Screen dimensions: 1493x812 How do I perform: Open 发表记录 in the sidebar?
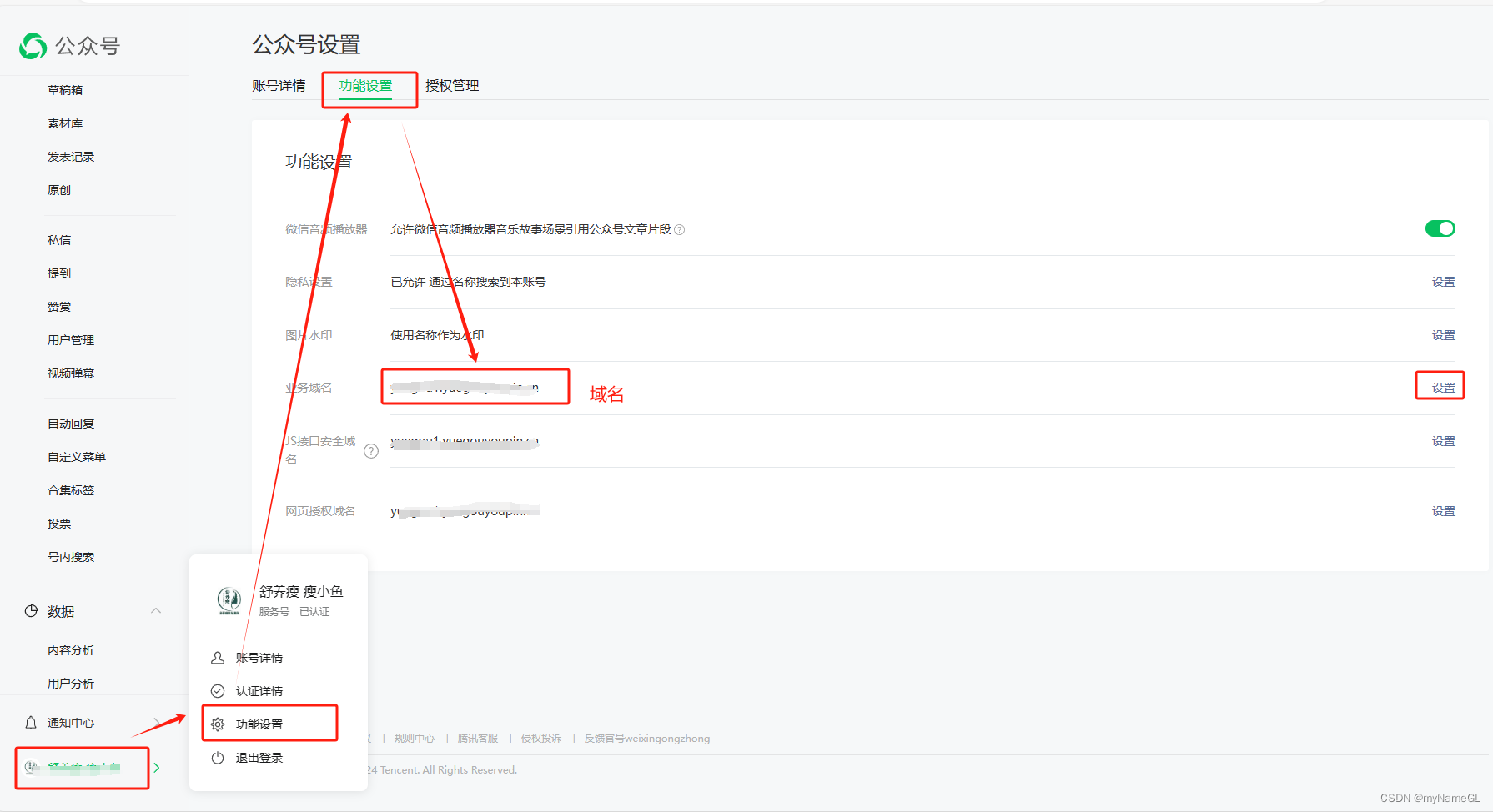[71, 157]
